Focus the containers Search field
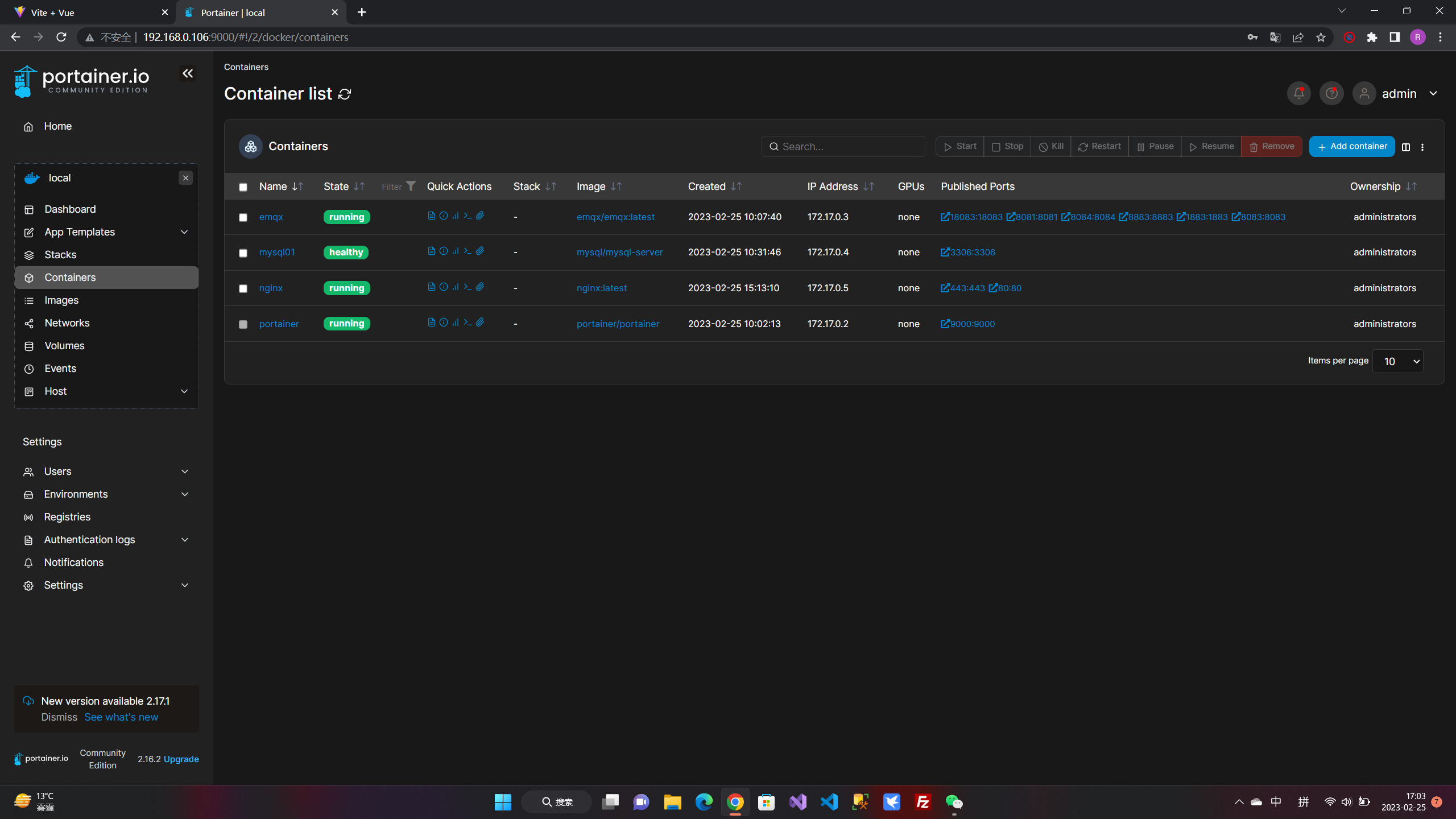This screenshot has width=1456, height=819. pos(843,146)
